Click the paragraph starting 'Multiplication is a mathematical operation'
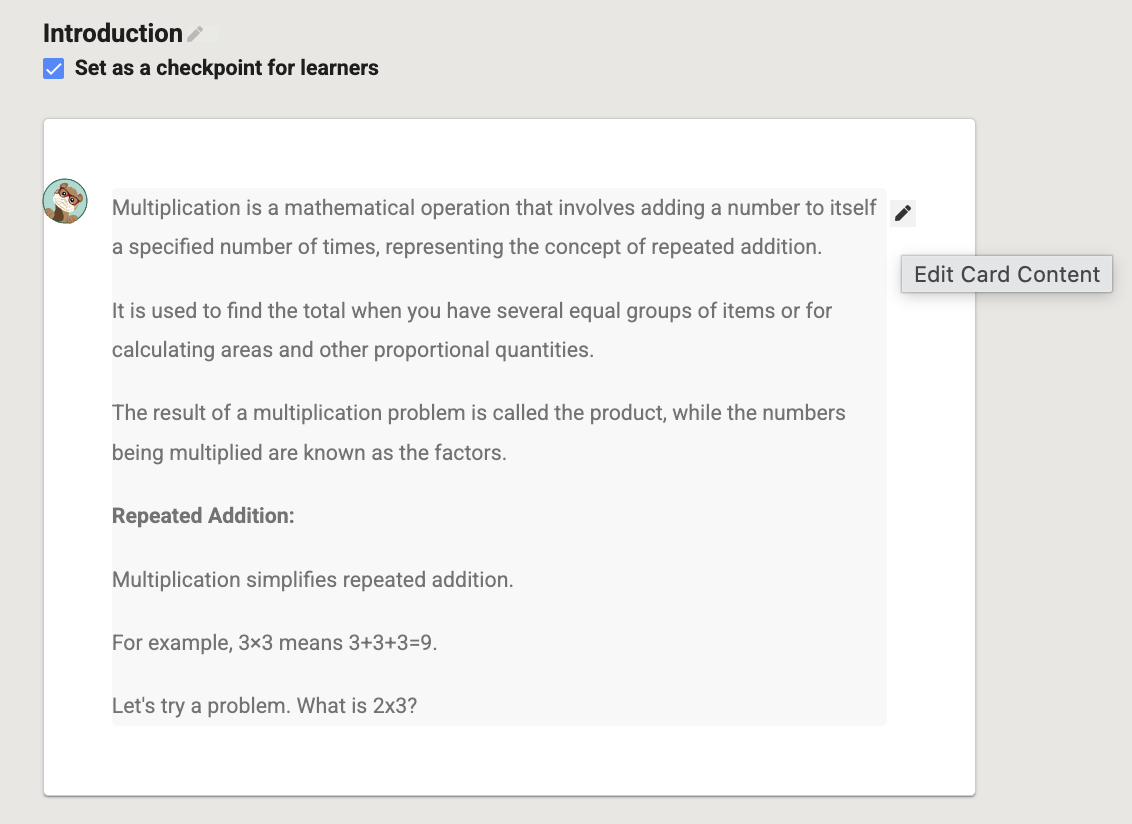 (x=494, y=227)
